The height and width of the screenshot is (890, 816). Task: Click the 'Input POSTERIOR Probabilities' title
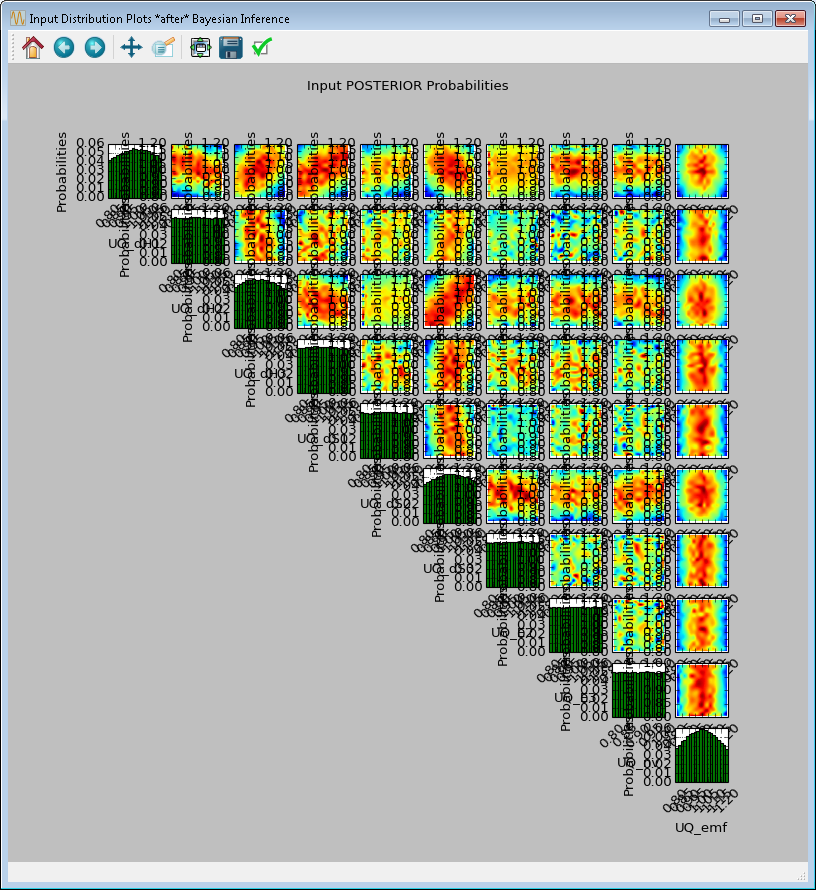[x=407, y=86]
